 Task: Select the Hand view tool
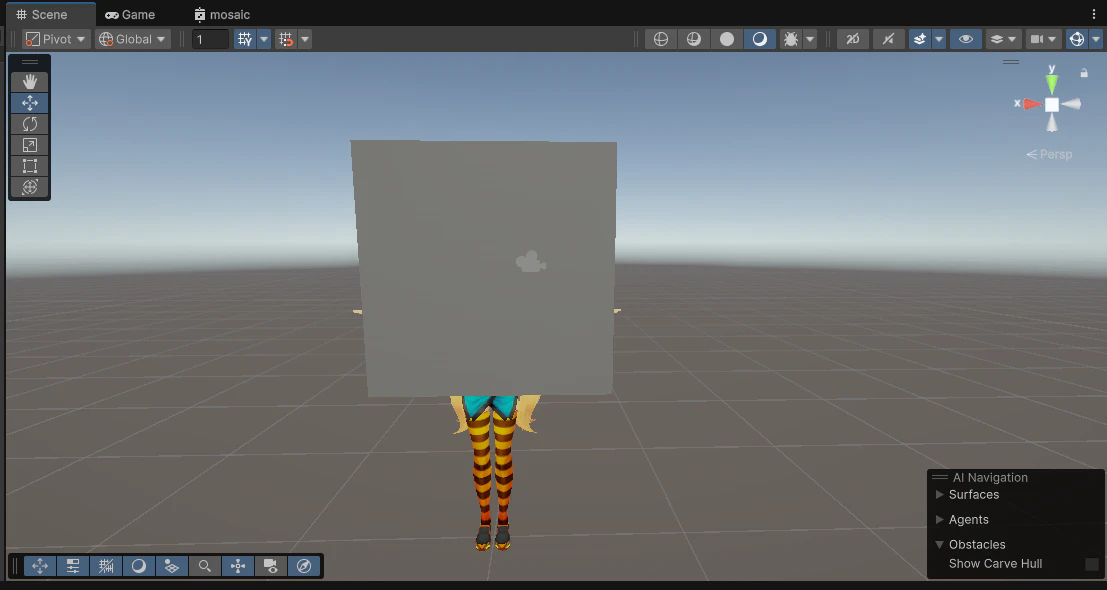pyautogui.click(x=30, y=82)
